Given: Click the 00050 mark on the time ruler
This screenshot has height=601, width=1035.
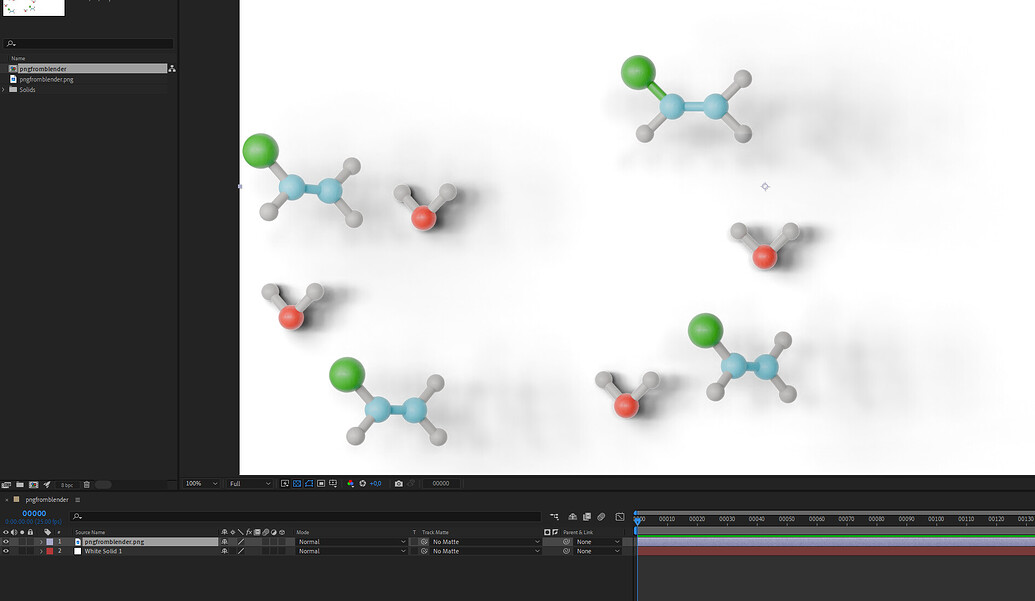Looking at the screenshot, I should coord(786,519).
